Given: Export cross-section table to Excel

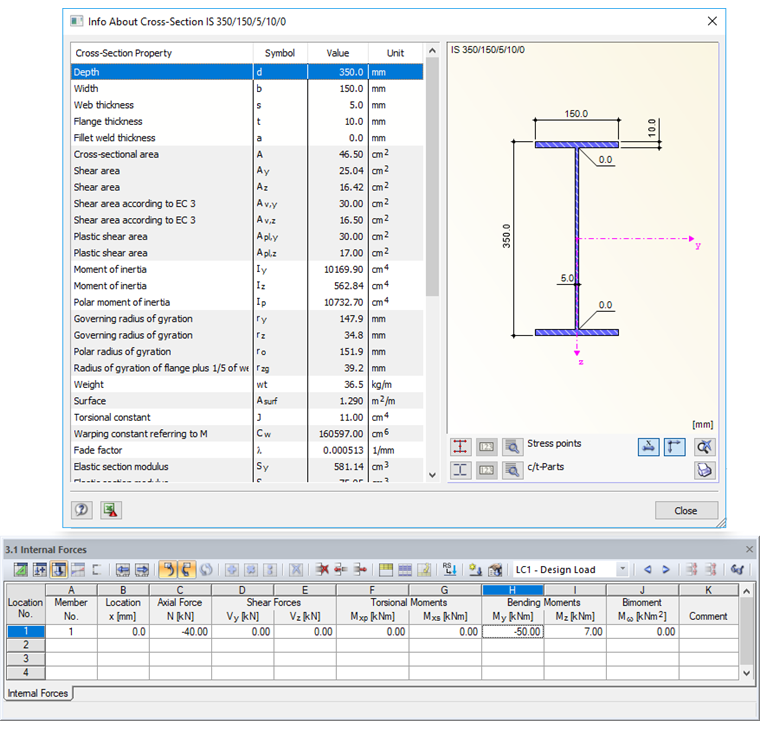Looking at the screenshot, I should (111, 510).
